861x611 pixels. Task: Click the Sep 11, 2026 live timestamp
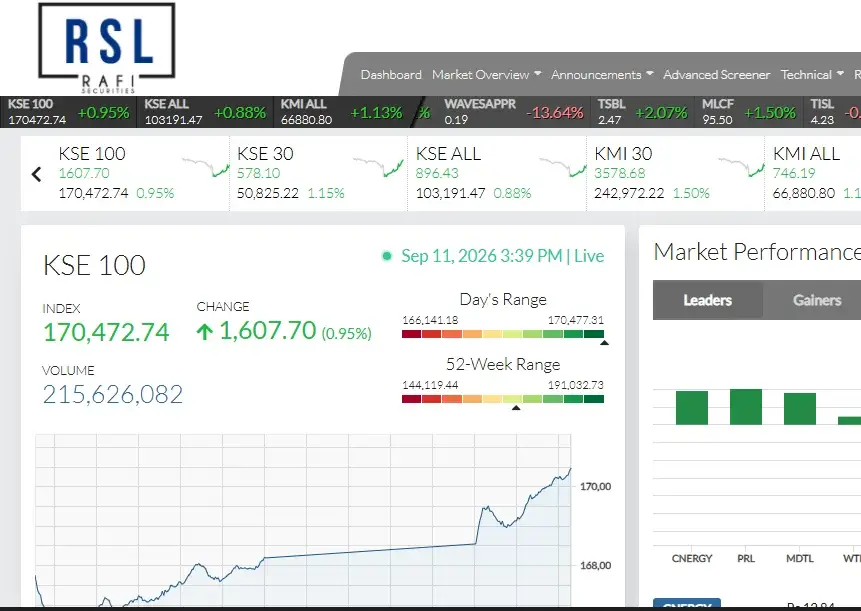pos(502,256)
